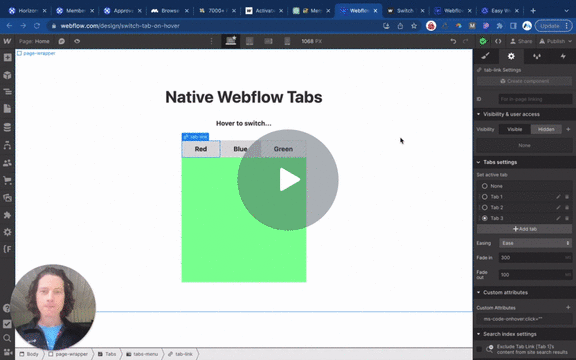Click the Fade in duration field
This screenshot has height=360, width=576.
(x=535, y=258)
